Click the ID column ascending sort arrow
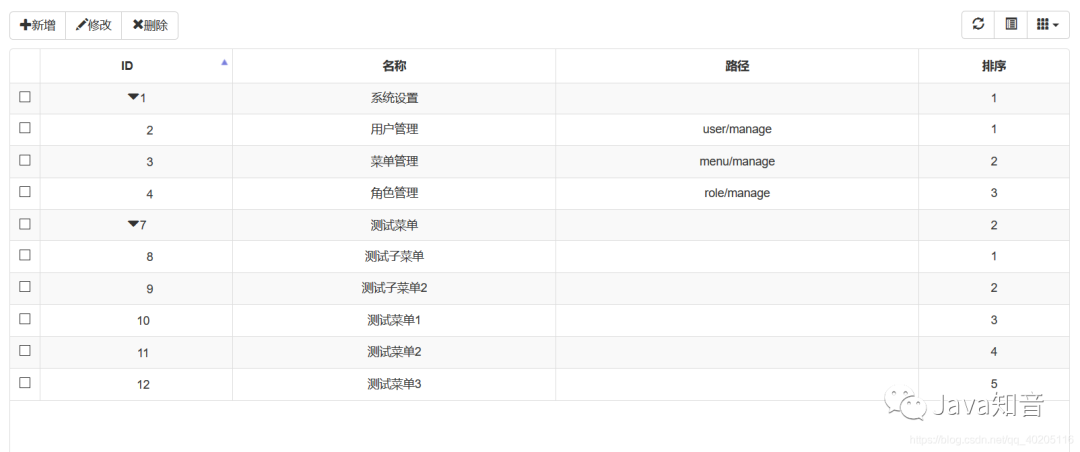1080x452 pixels. (x=224, y=62)
